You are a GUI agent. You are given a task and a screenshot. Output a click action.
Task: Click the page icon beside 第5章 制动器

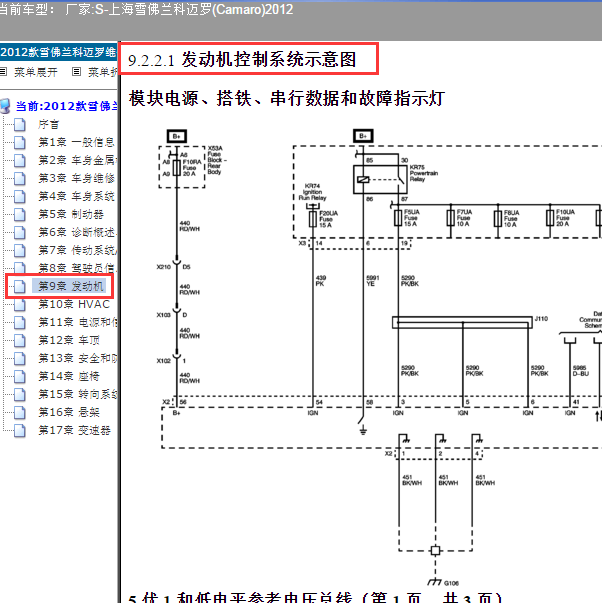(20, 215)
